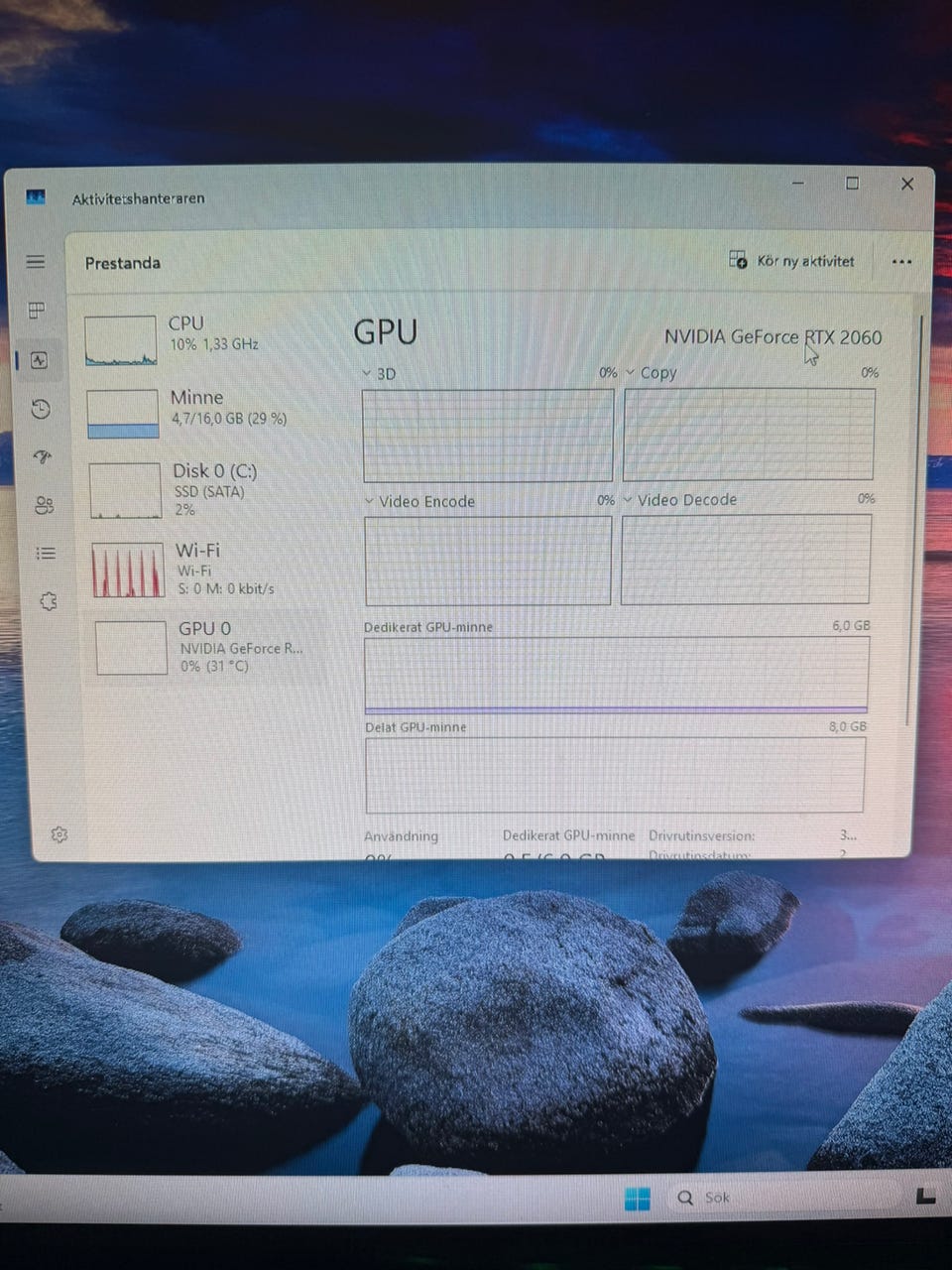Screen dimensions: 952x1270
Task: Open the Windows Start button
Action: click(x=638, y=1199)
